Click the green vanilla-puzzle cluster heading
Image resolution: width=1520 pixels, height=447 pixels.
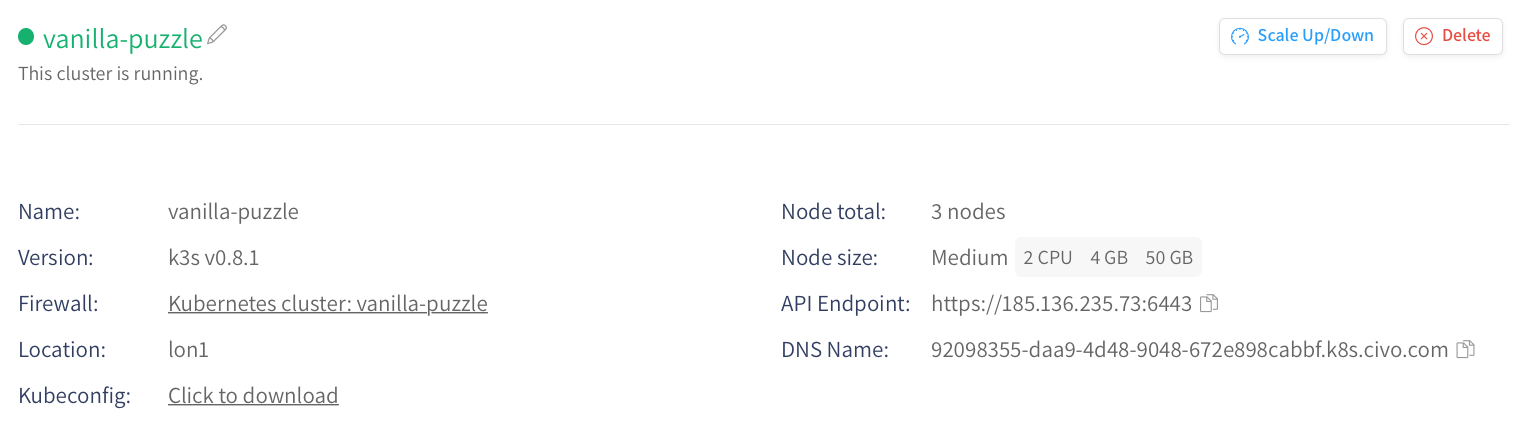coord(122,38)
